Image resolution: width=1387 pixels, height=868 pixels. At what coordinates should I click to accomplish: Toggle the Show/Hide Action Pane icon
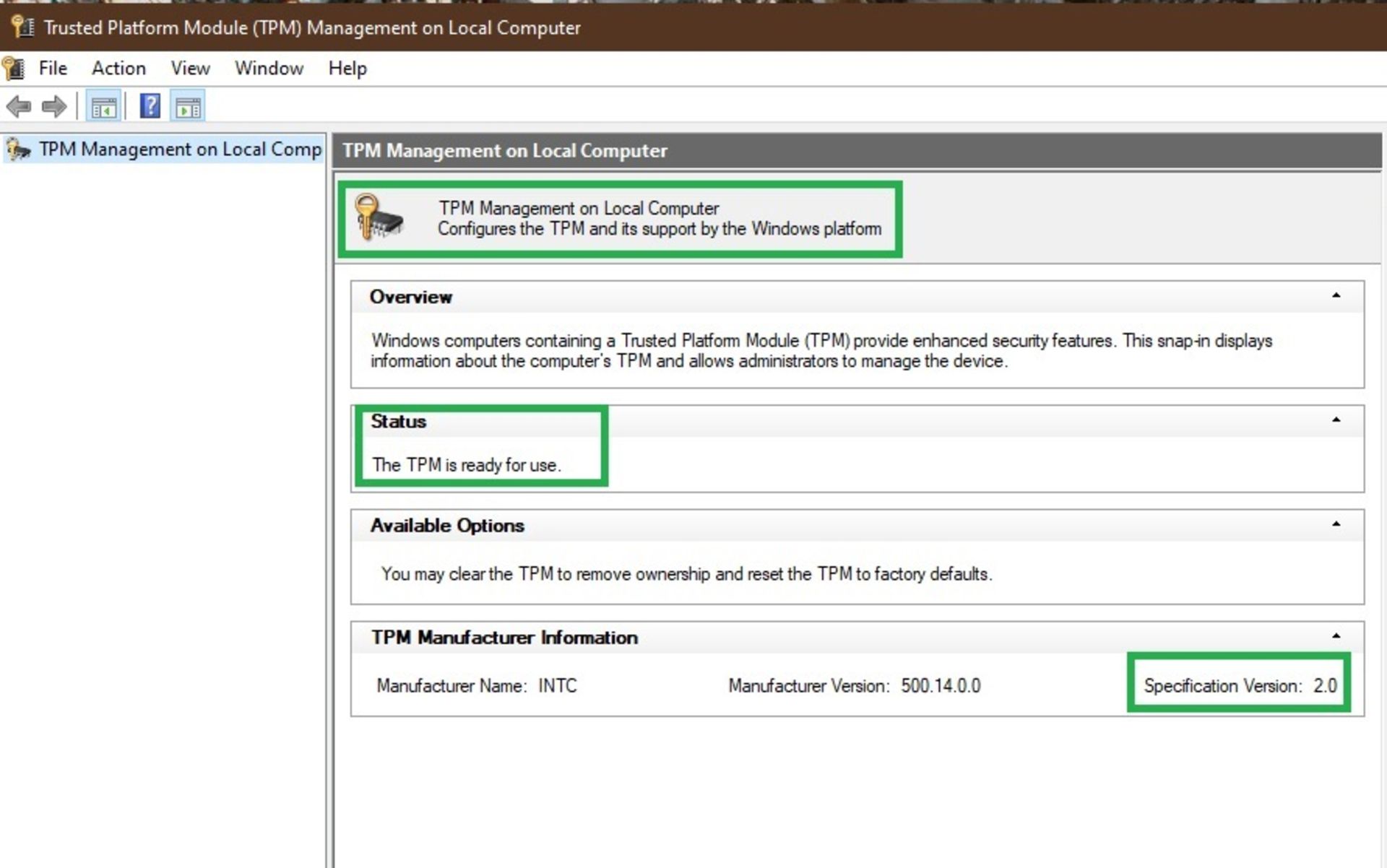tap(188, 107)
